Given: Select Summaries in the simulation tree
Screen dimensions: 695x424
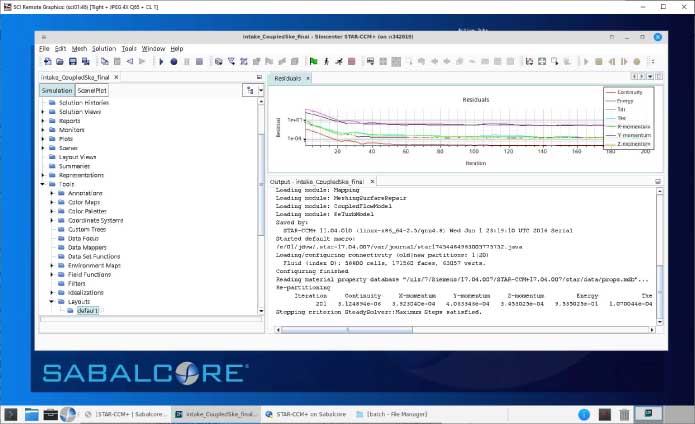Looking at the screenshot, I should point(74,166).
